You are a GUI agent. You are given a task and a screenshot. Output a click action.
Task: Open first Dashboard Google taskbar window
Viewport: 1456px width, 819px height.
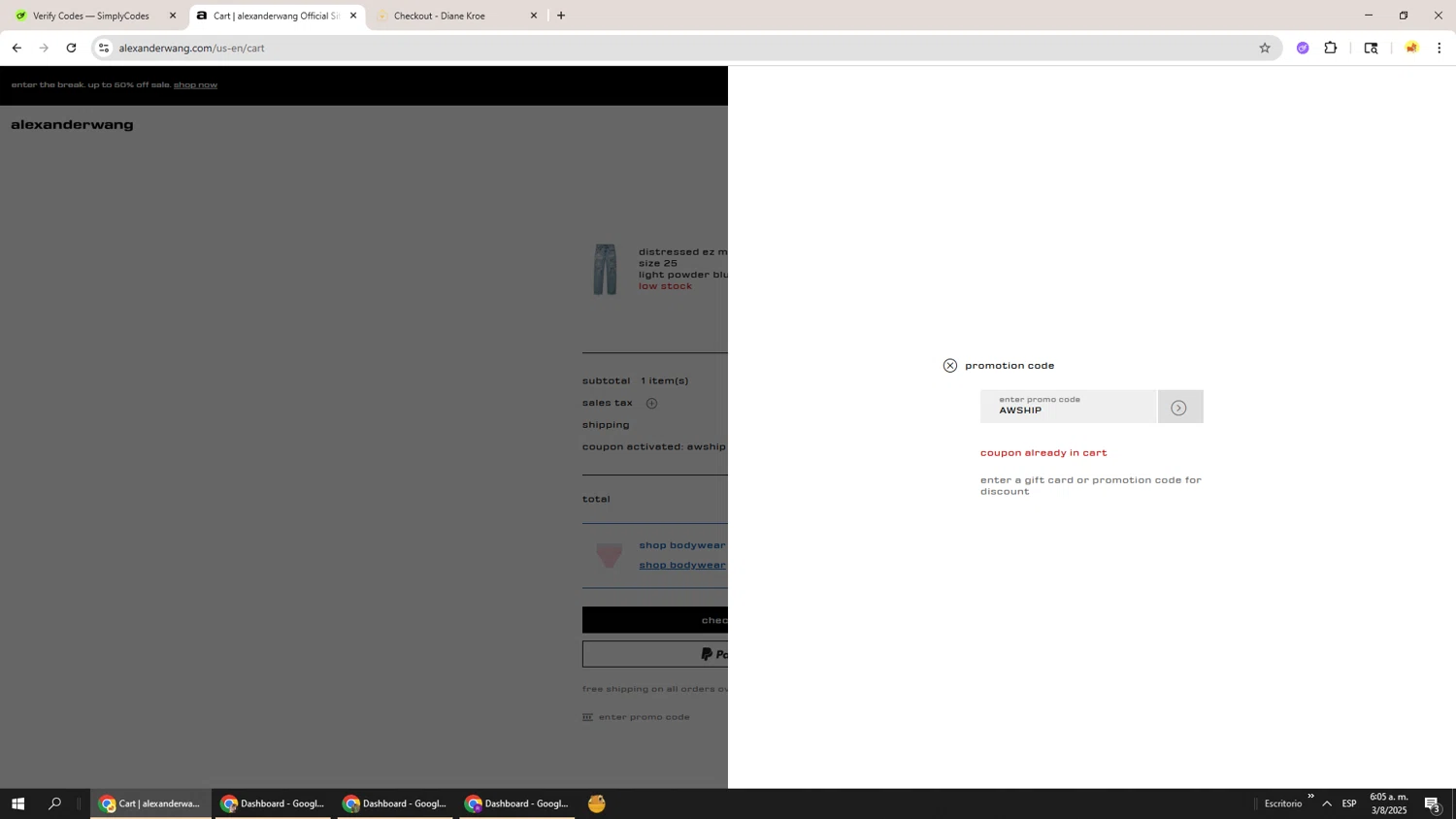pyautogui.click(x=273, y=803)
